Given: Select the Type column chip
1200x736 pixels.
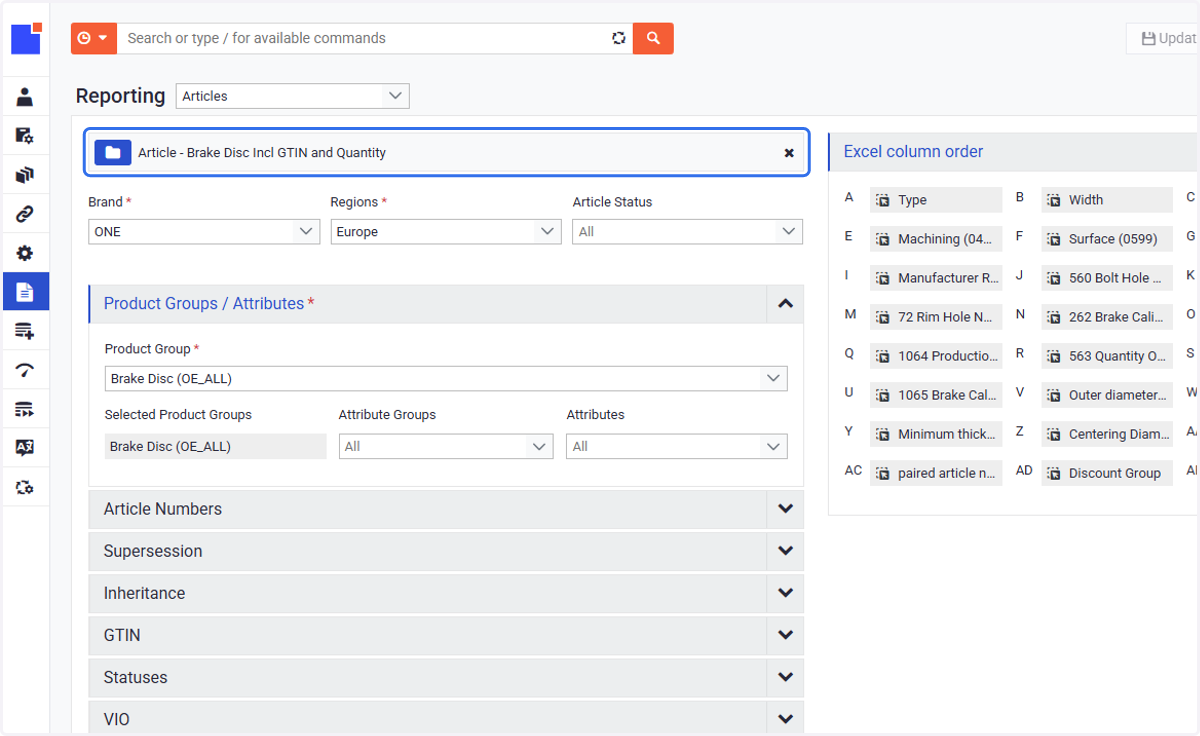Looking at the screenshot, I should coord(936,200).
